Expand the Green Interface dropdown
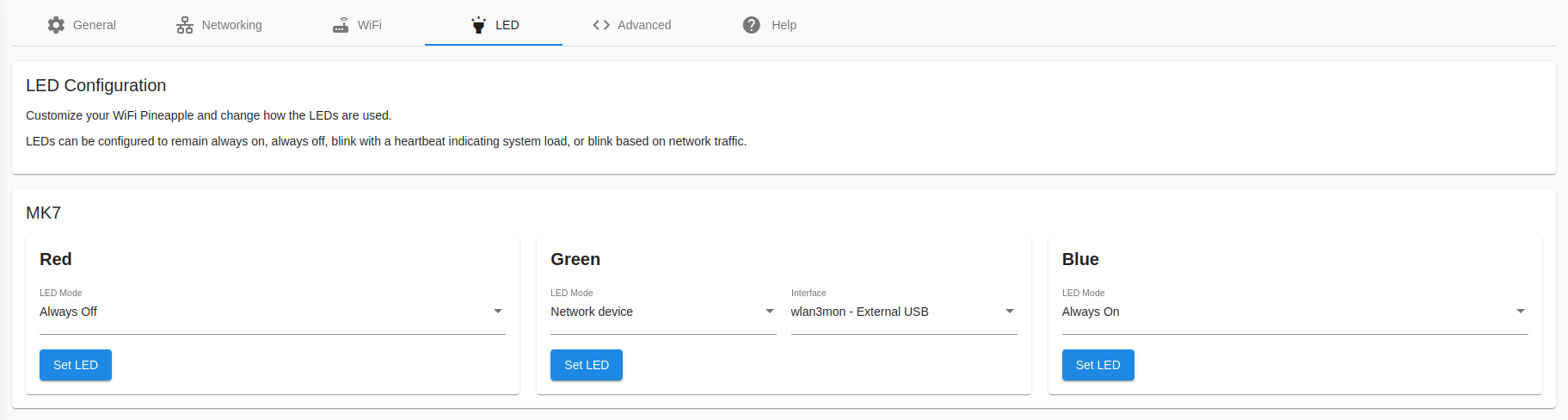This screenshot has width=1568, height=420. coord(903,312)
